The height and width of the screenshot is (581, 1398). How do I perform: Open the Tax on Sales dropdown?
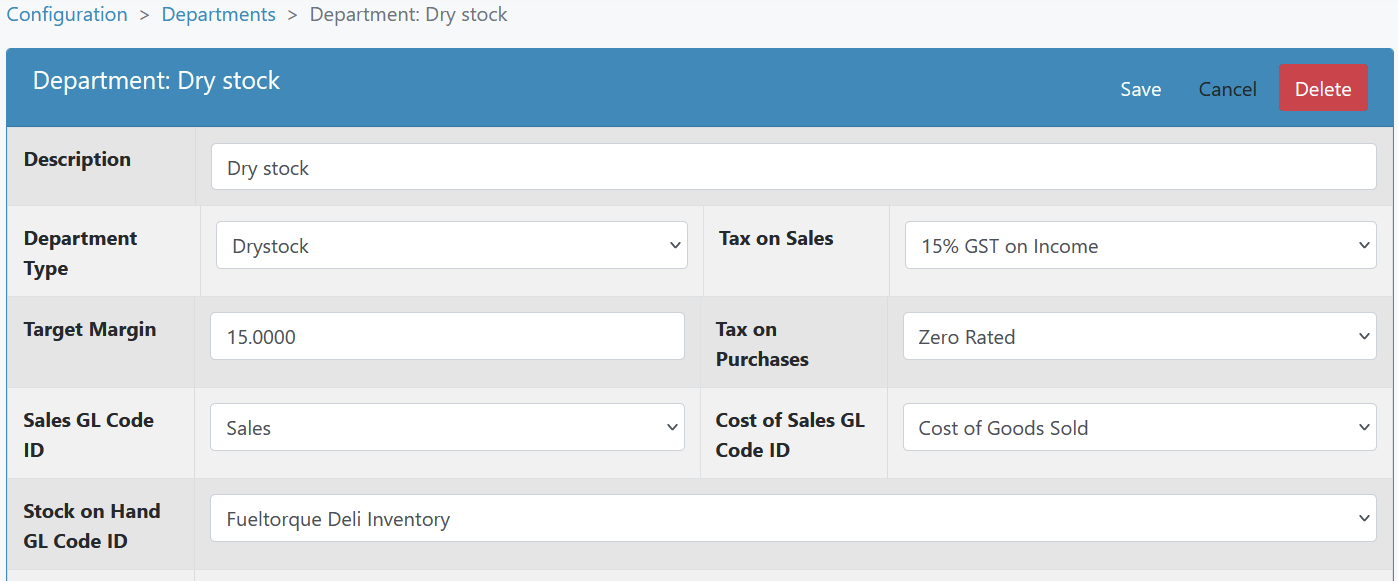[x=1141, y=245]
